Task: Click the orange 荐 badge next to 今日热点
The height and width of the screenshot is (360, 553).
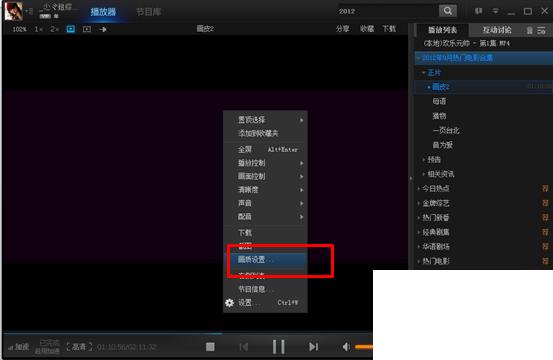Action: coord(545,189)
